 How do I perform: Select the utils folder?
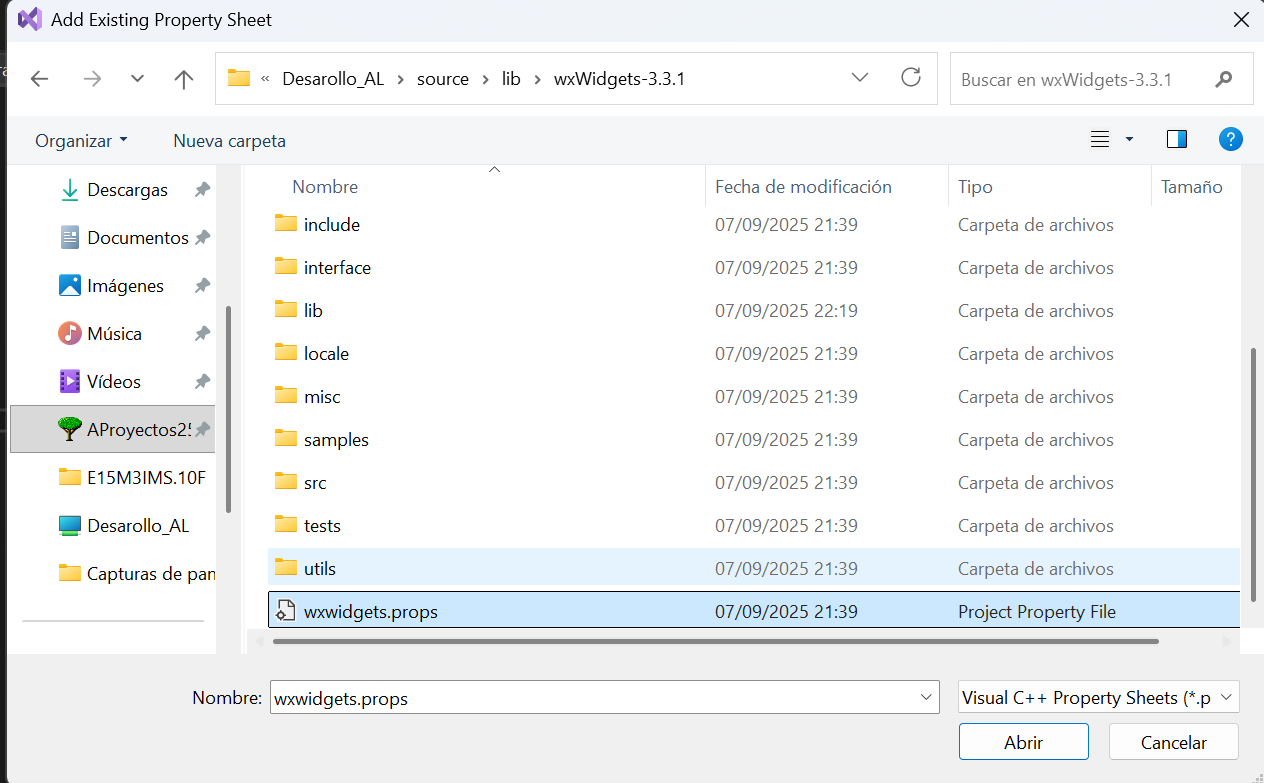point(754,568)
